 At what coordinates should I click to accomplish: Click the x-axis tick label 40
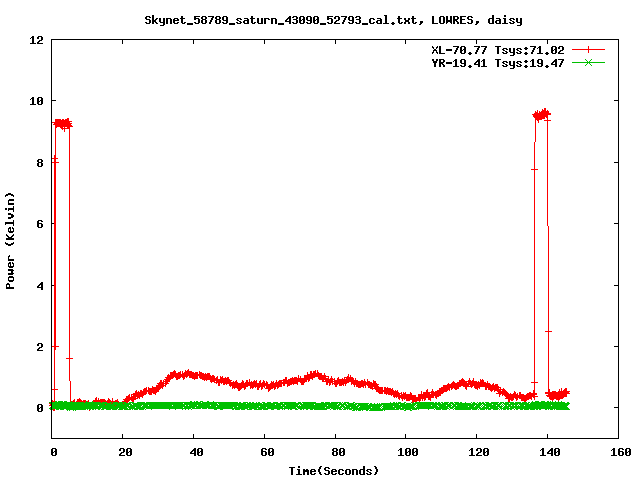[196, 452]
